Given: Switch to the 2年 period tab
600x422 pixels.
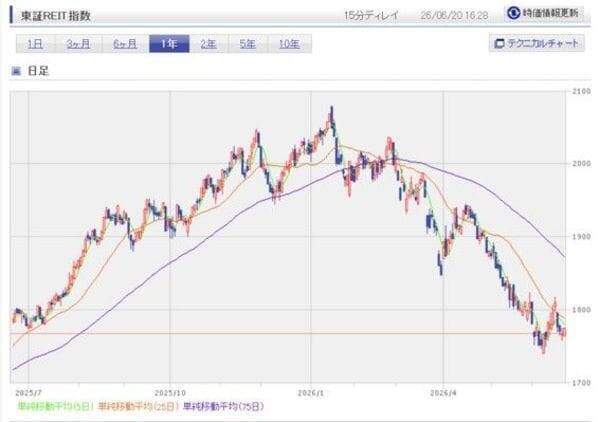Looking at the screenshot, I should click(209, 44).
